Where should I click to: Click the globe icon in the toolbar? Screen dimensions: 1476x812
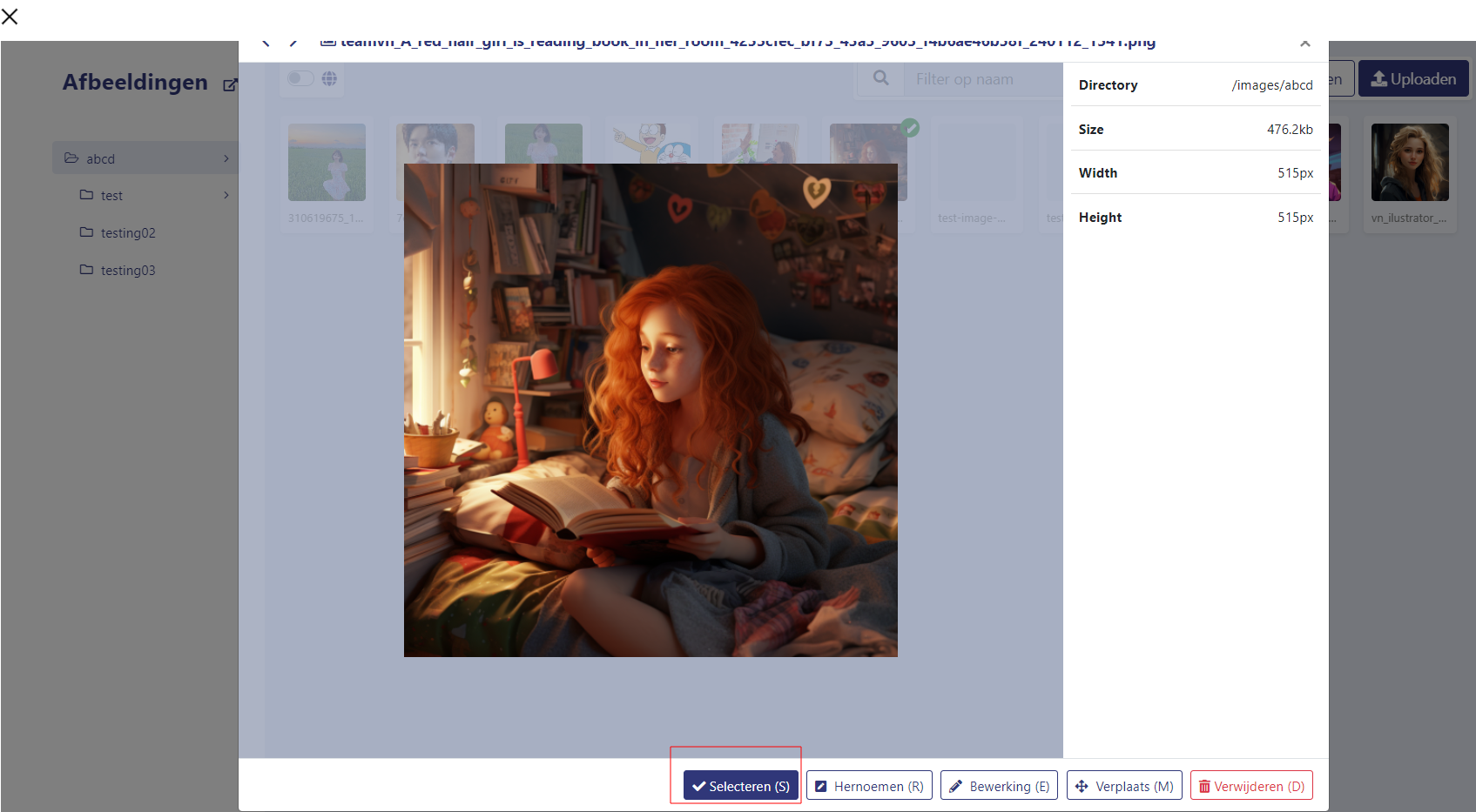[329, 78]
